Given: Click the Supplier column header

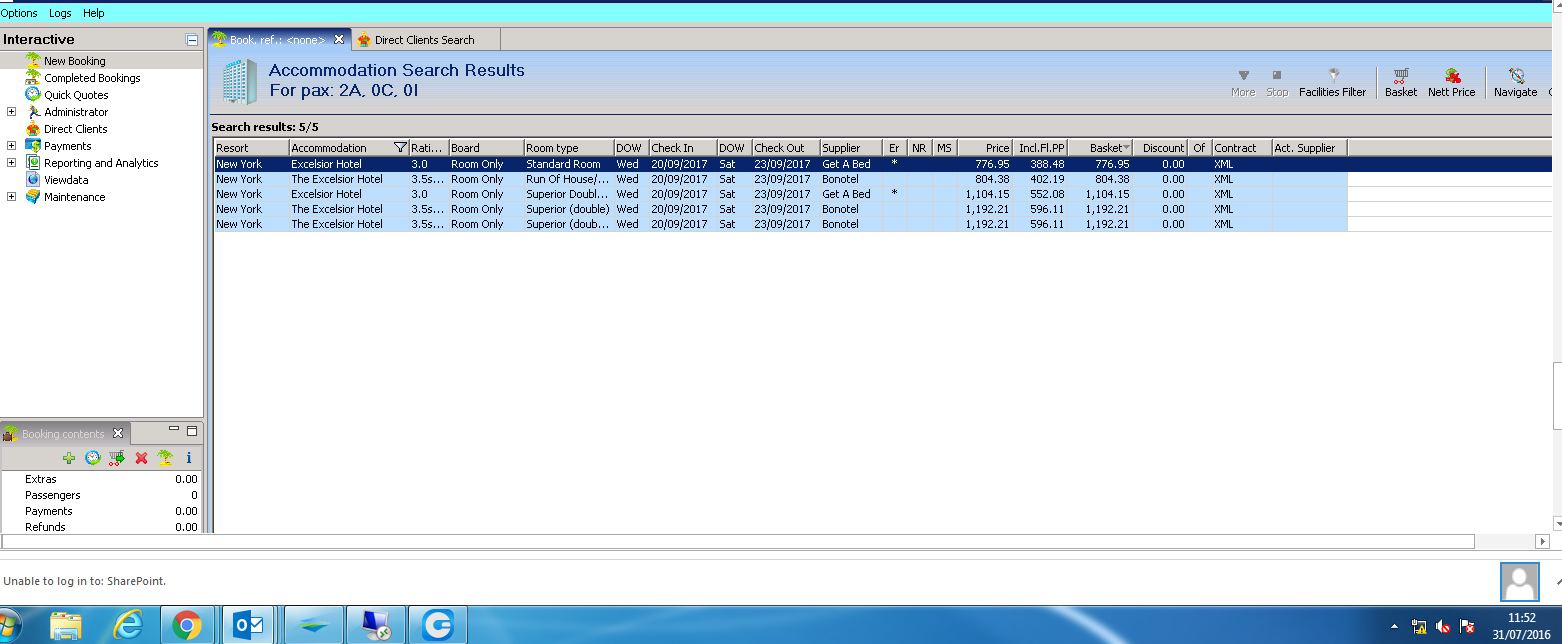Looking at the screenshot, I should click(x=851, y=148).
